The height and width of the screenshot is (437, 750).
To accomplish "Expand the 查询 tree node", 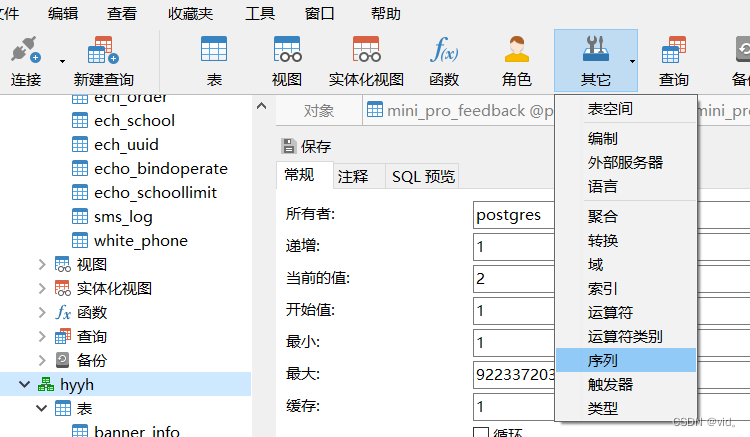I will point(42,337).
